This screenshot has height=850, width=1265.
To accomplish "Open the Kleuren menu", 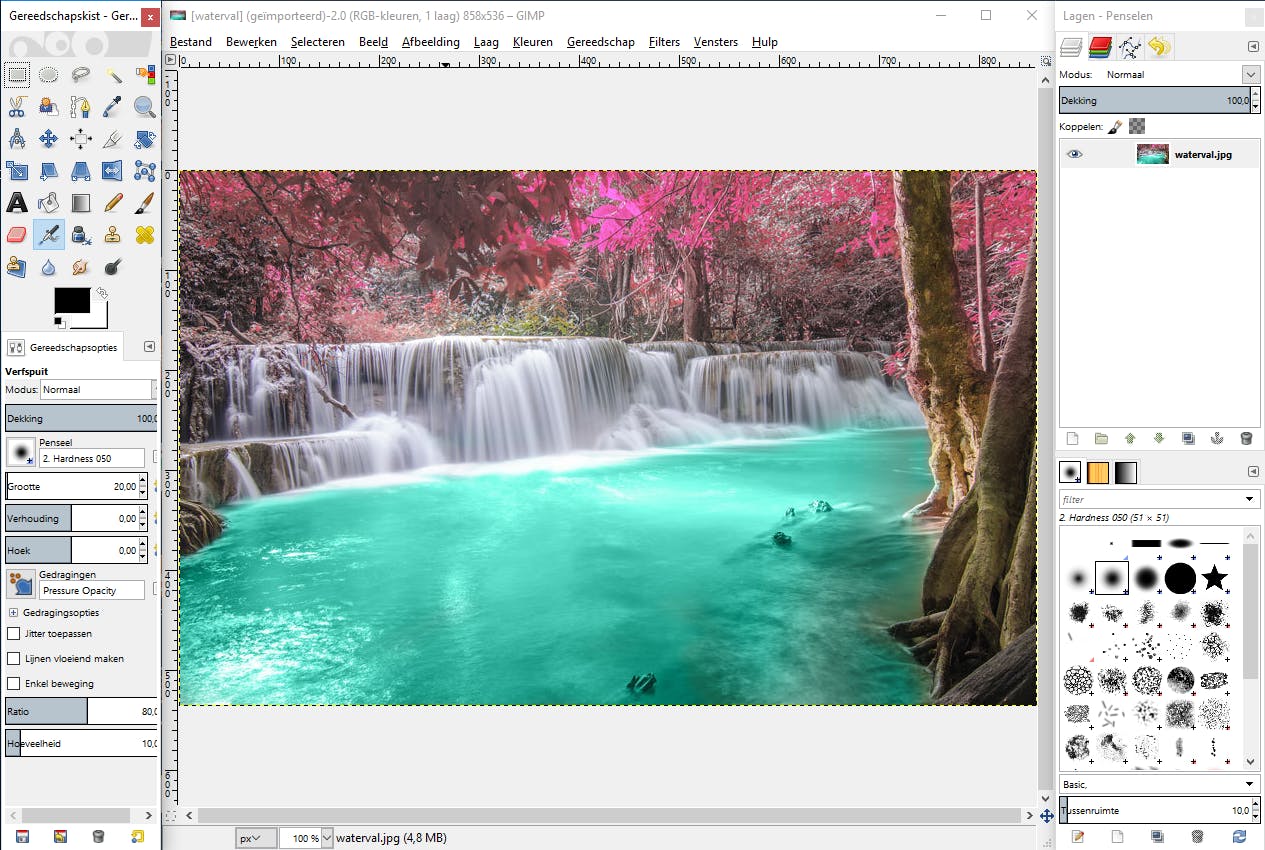I will click(x=532, y=42).
